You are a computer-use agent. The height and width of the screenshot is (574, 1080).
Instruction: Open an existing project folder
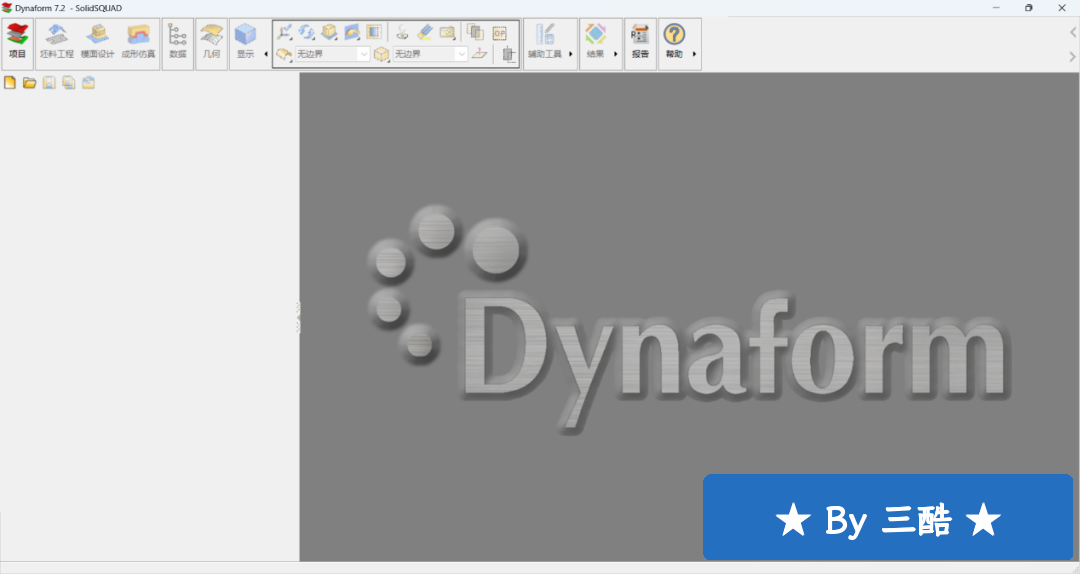click(29, 83)
